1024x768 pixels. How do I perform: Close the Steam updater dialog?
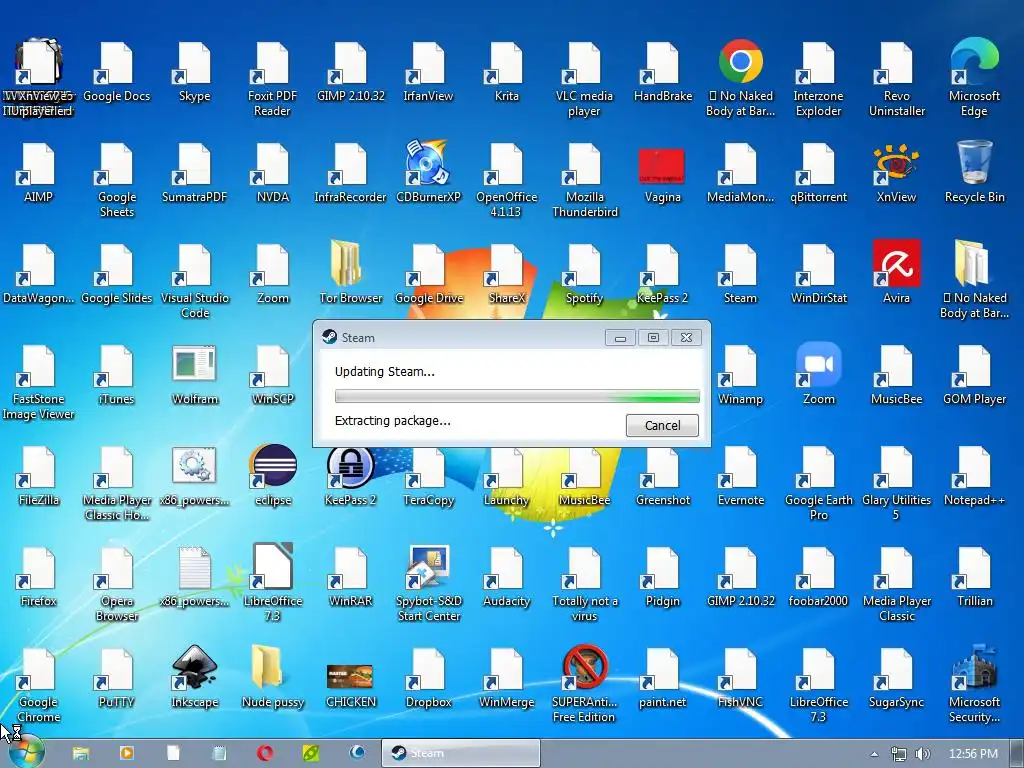point(686,338)
